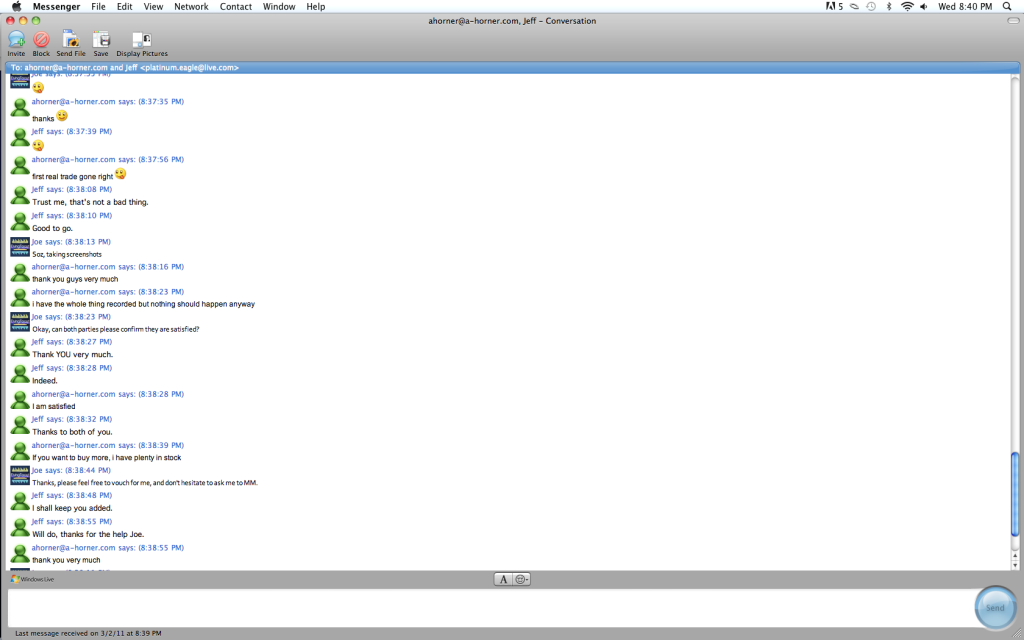Click message 'Thanks to both of you.'
This screenshot has width=1024, height=640.
pos(72,432)
